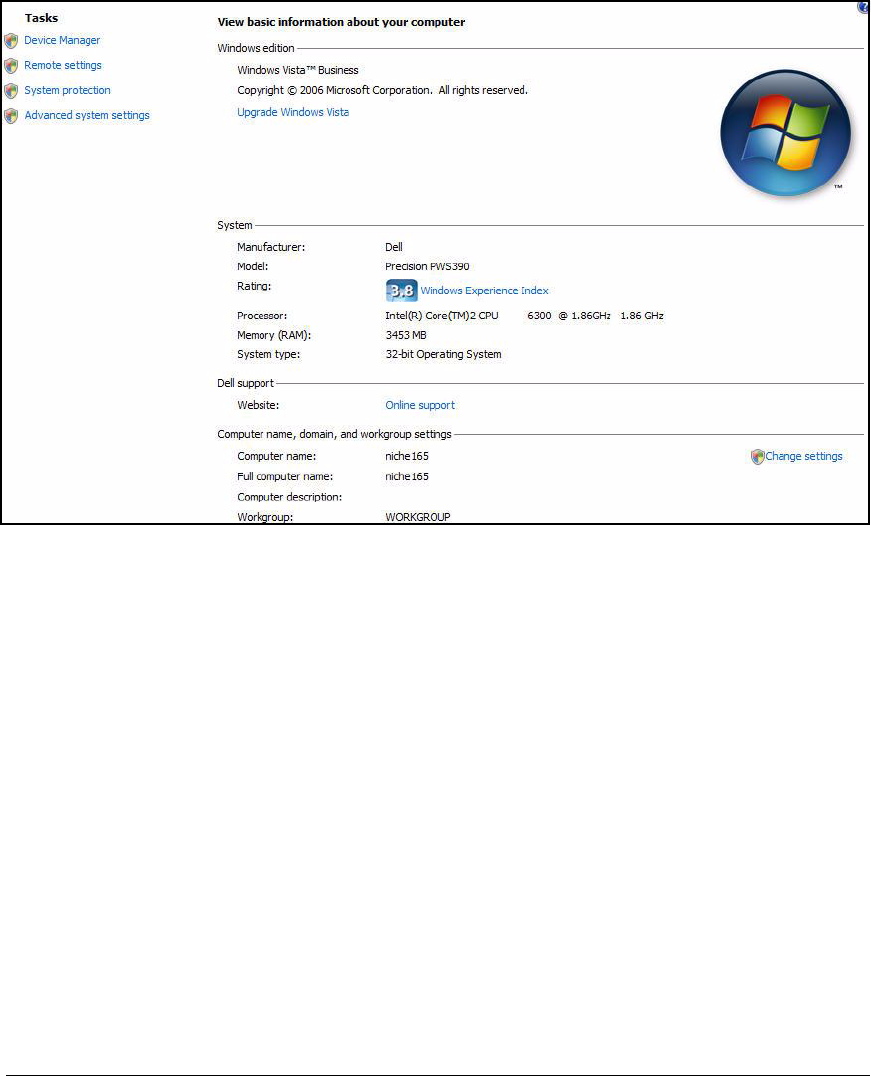Open the Windows Experience Index link
871x1076 pixels.
484,290
